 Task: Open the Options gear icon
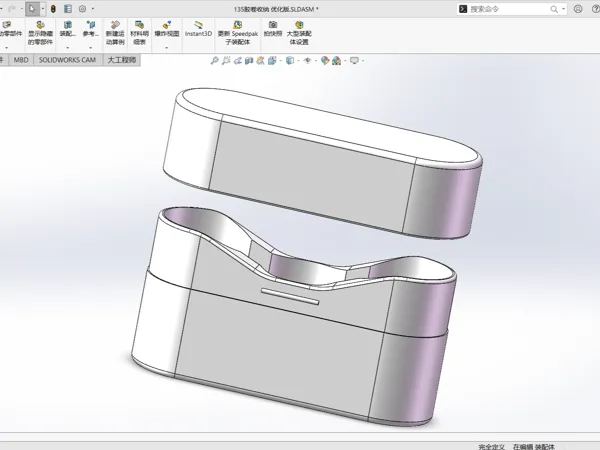coord(82,9)
